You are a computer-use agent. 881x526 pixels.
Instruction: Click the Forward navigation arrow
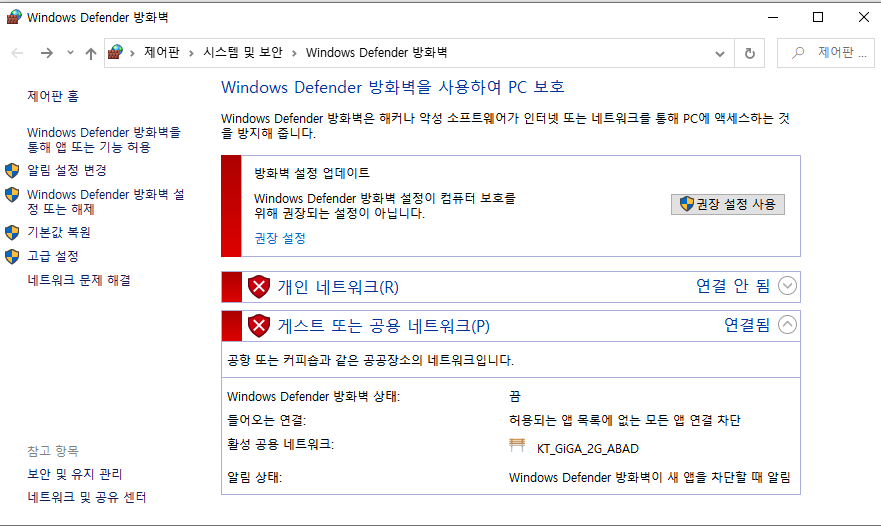tap(47, 53)
